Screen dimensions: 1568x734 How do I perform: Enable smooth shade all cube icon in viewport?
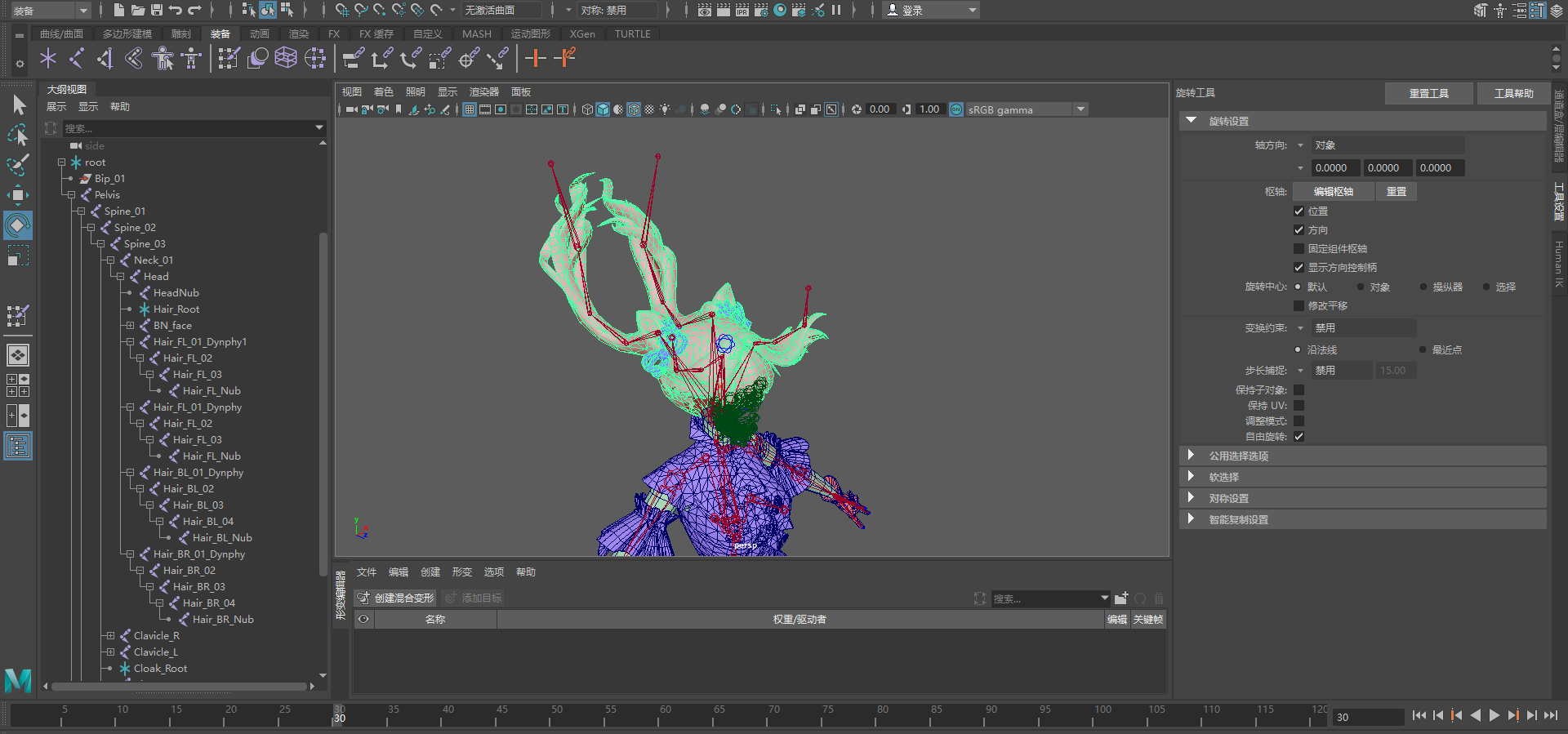point(603,109)
